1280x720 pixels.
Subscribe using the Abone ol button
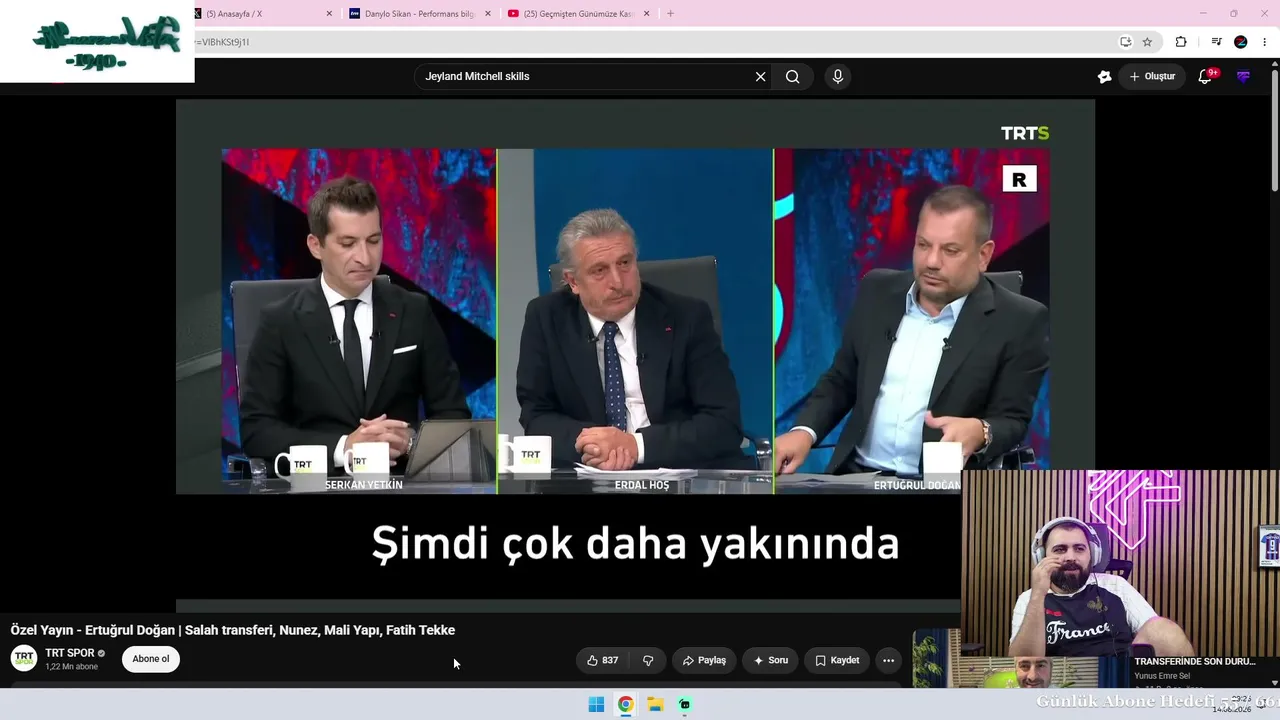(151, 659)
